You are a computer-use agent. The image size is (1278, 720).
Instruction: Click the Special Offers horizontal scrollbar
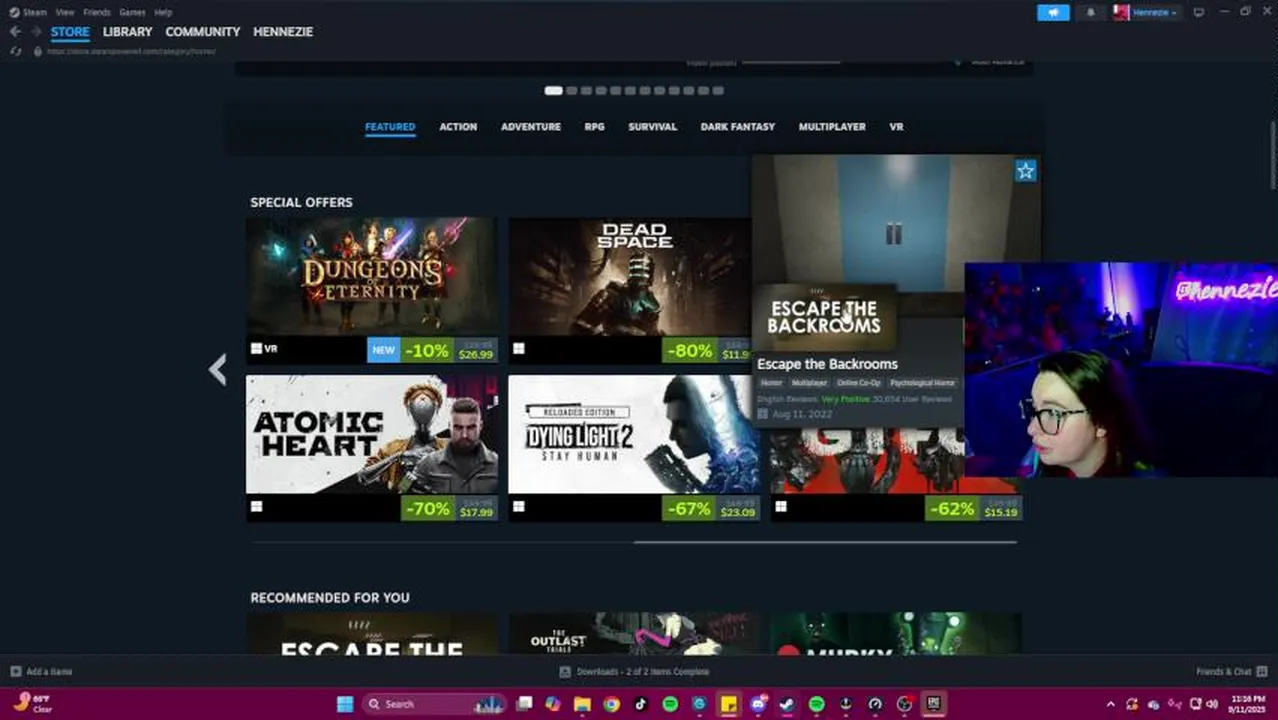pyautogui.click(x=825, y=542)
